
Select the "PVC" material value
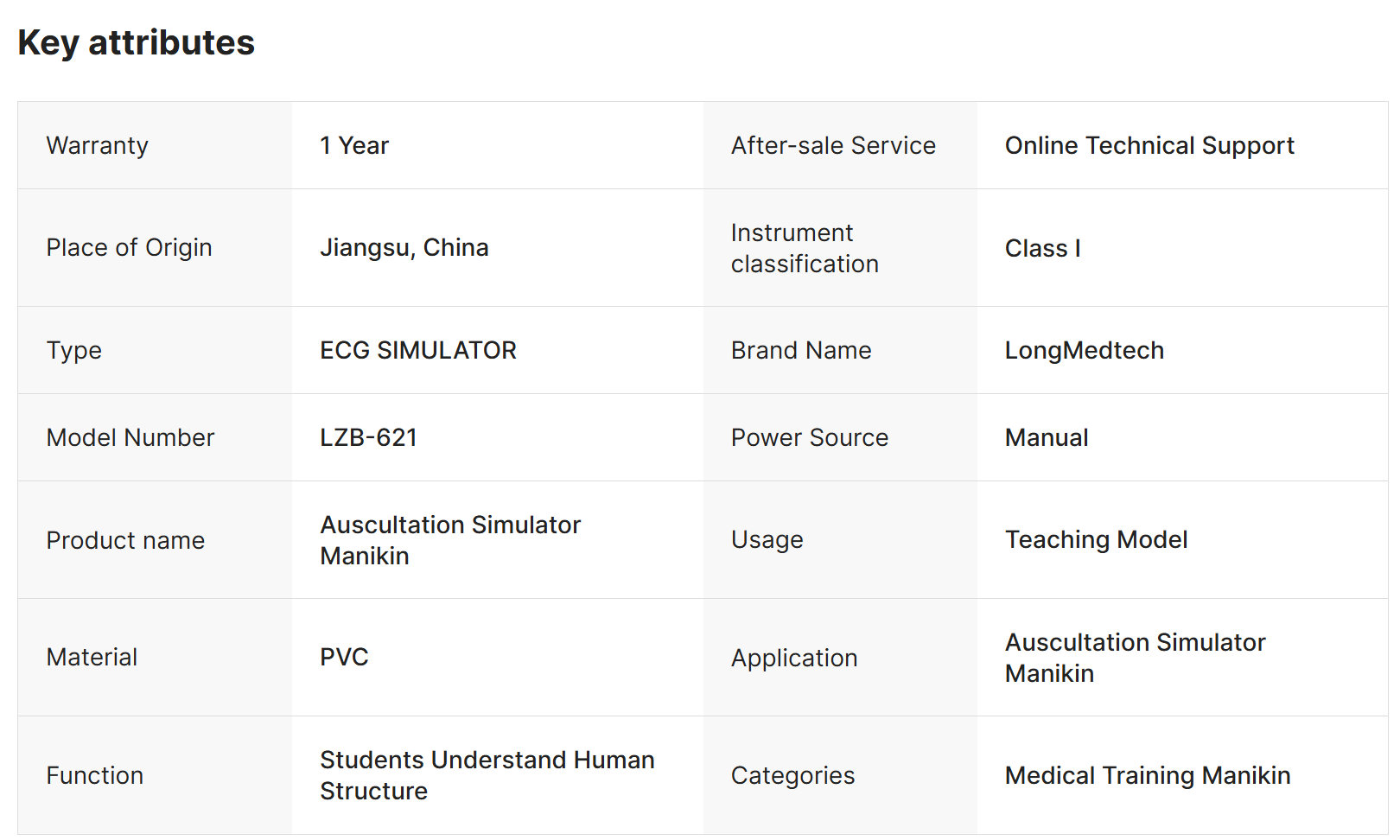point(344,657)
